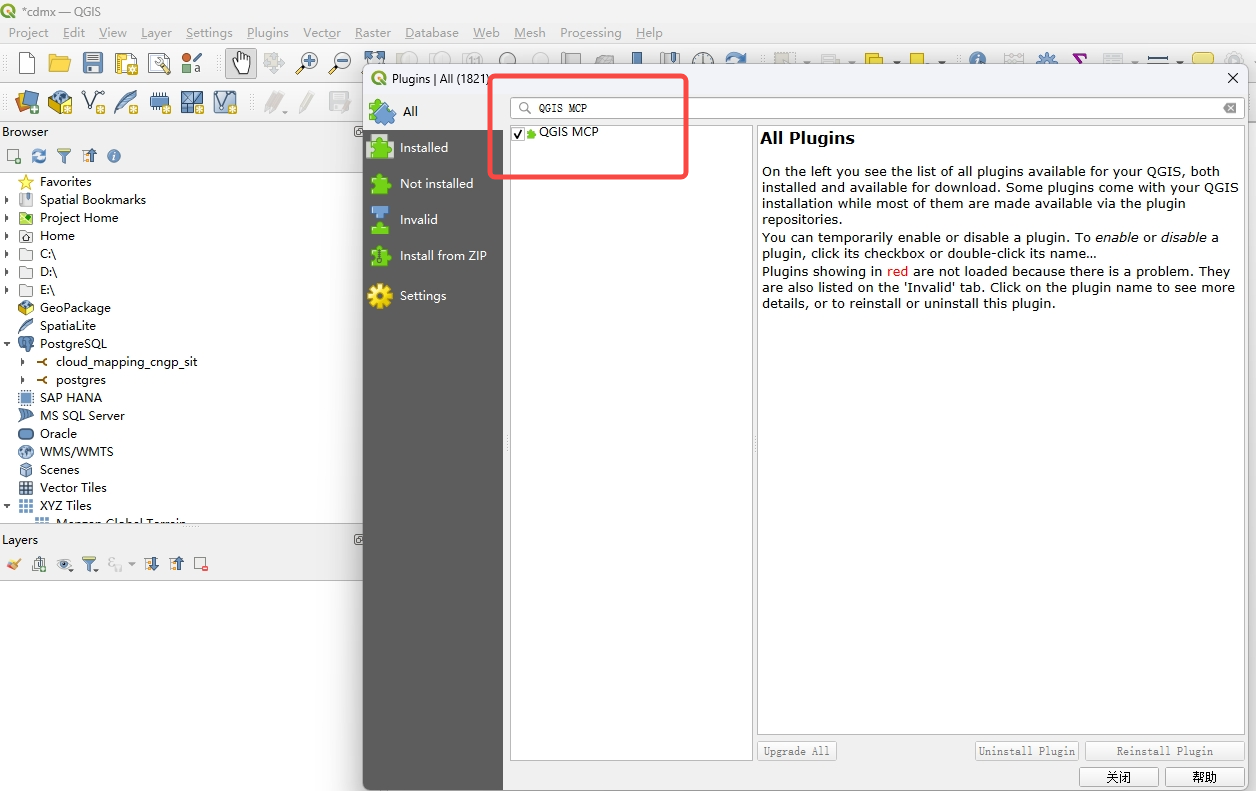
Task: Open the Project menu
Action: [29, 33]
